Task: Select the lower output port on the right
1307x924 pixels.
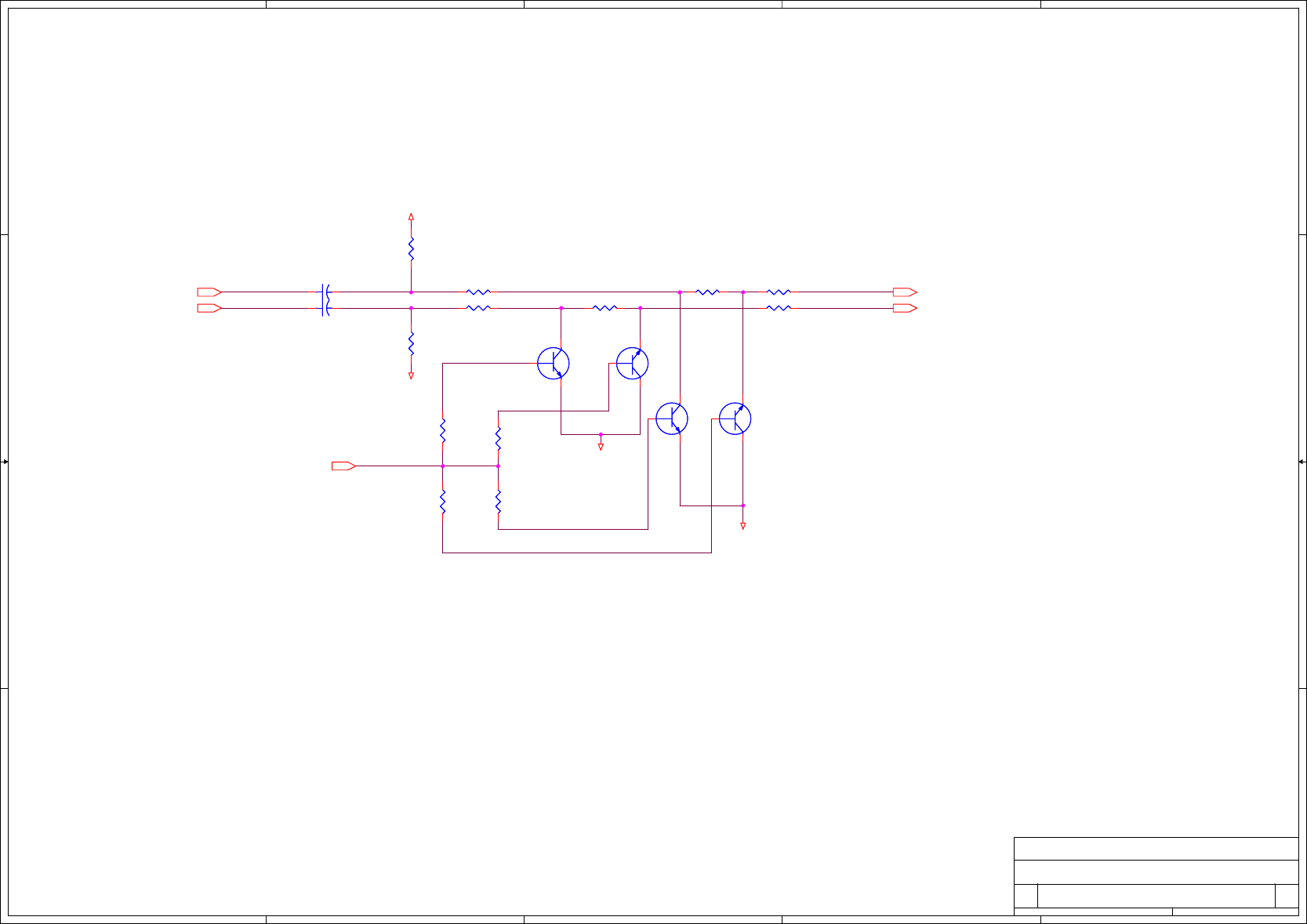Action: click(905, 308)
